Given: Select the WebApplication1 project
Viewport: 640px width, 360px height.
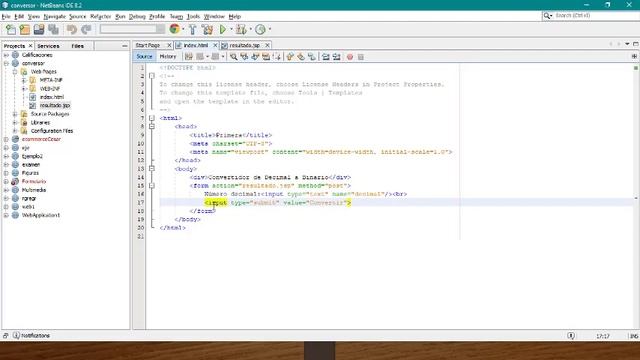Looking at the screenshot, I should point(41,215).
